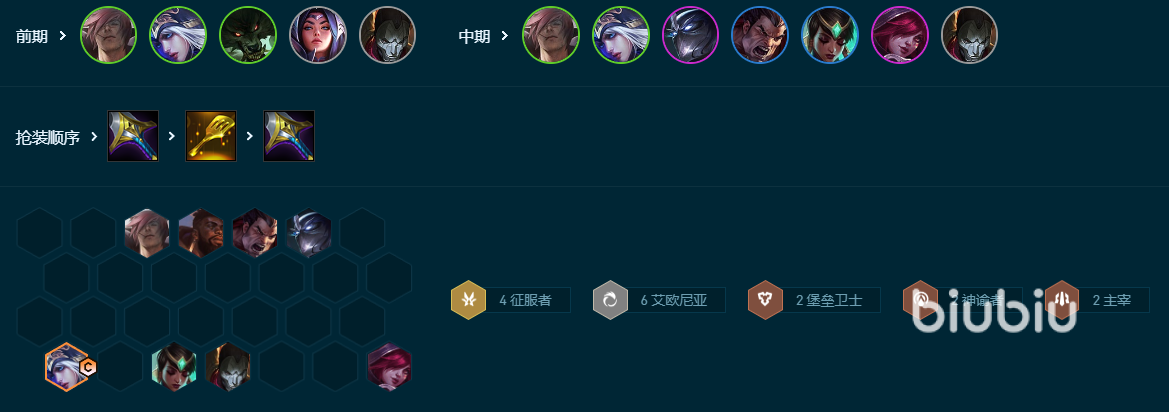Click the chevron right after 抢装顺序 label
This screenshot has height=412, width=1169.
tap(94, 137)
